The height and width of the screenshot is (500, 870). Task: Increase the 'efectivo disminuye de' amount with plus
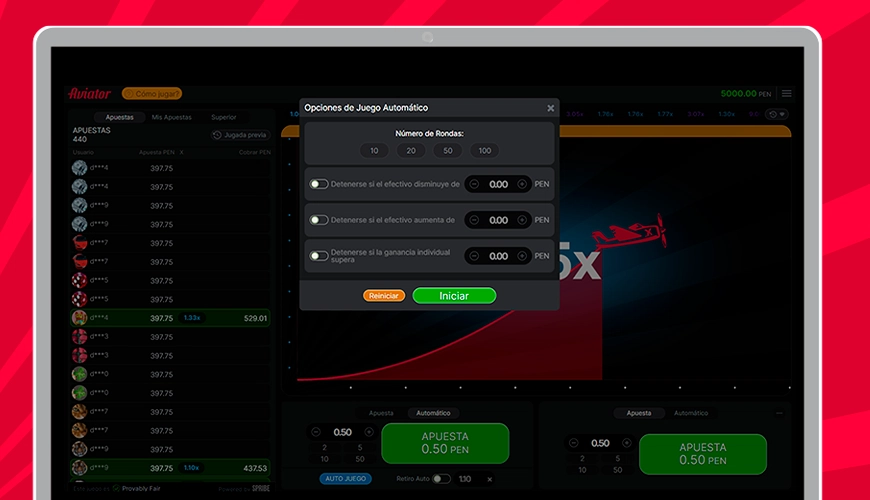tap(522, 184)
